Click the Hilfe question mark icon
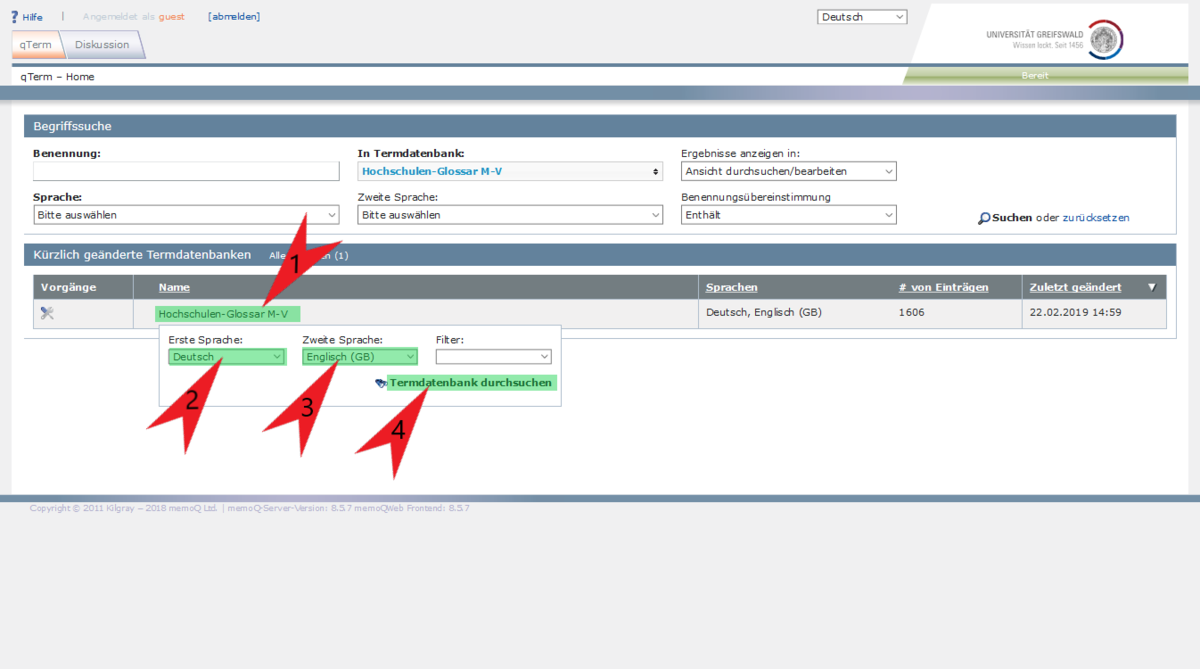The width and height of the screenshot is (1200, 669). click(14, 17)
